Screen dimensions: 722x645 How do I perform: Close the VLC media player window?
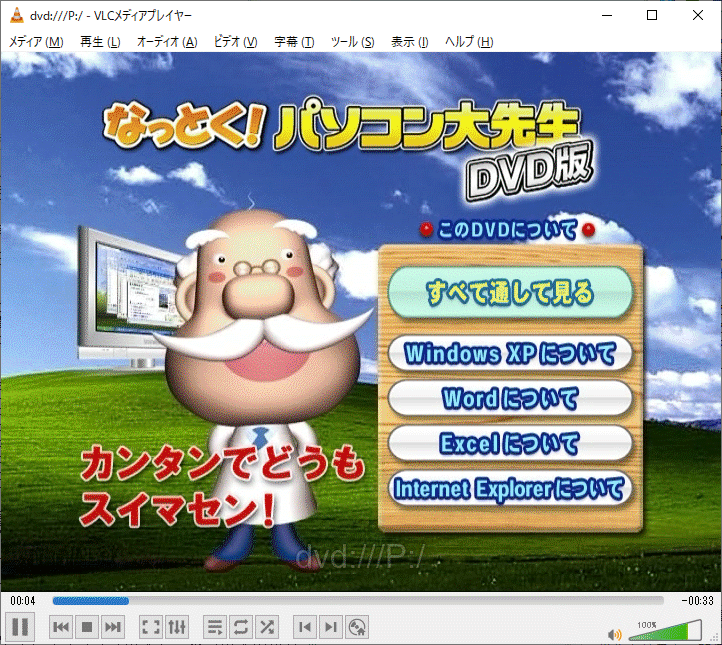[698, 15]
